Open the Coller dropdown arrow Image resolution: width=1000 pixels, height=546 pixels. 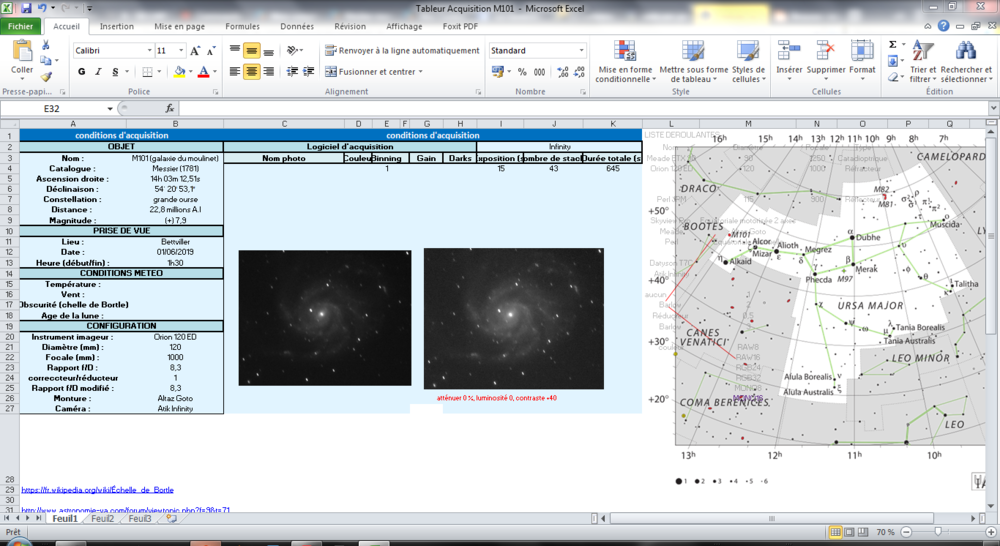(x=22, y=79)
